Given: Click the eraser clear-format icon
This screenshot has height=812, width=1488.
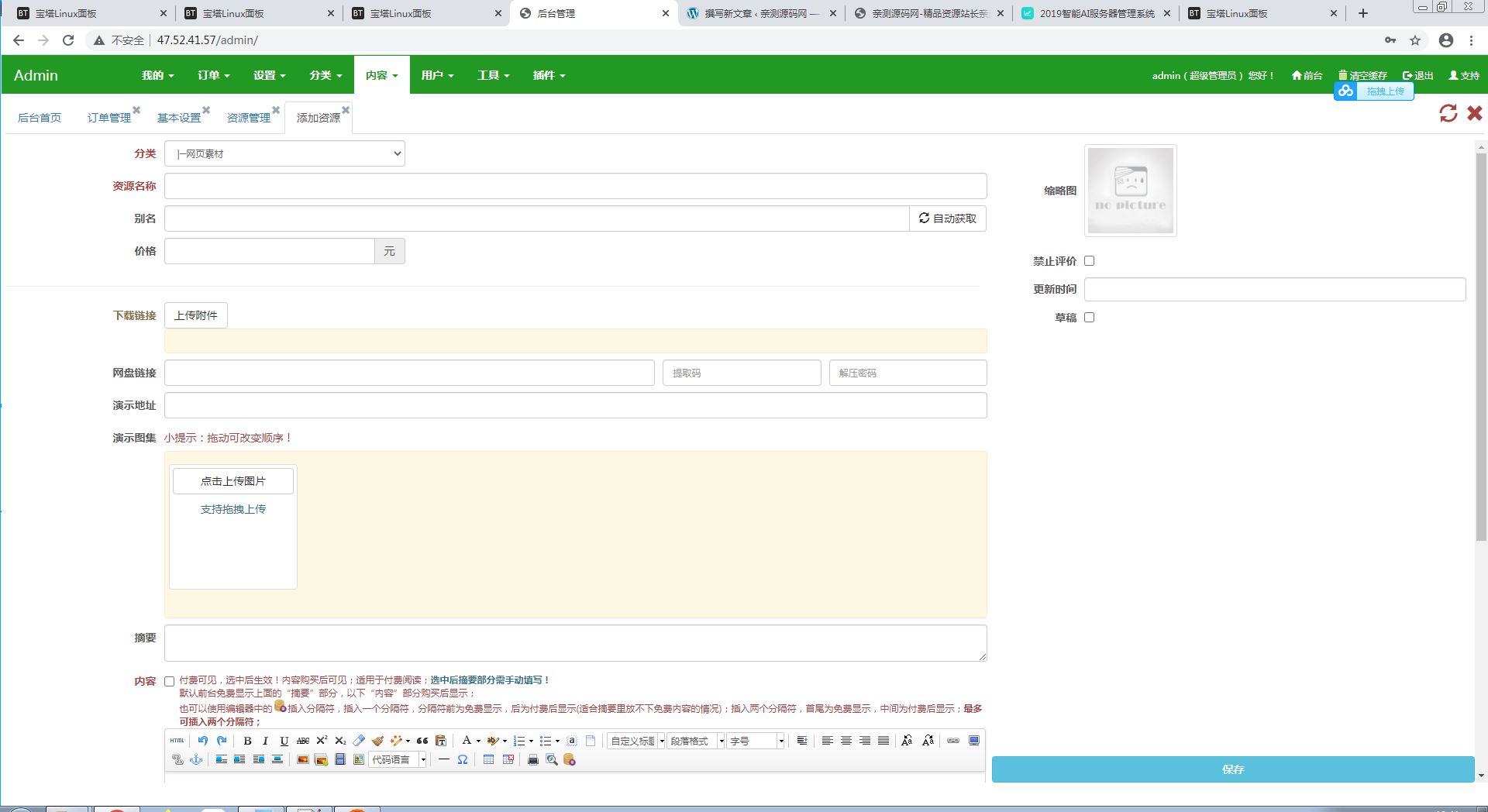Looking at the screenshot, I should pyautogui.click(x=359, y=741).
